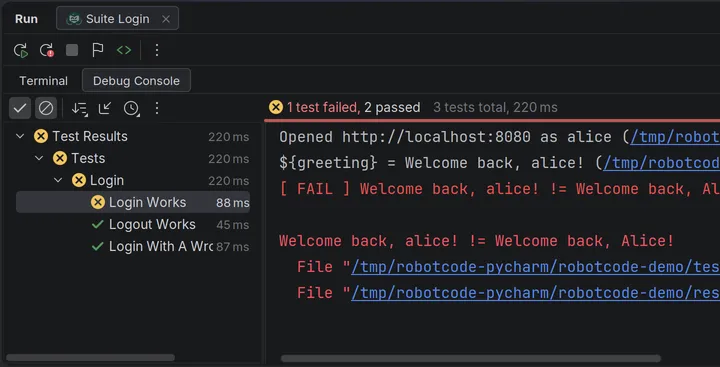Select the failed Login Works test
This screenshot has height=367, width=720.
click(133, 202)
